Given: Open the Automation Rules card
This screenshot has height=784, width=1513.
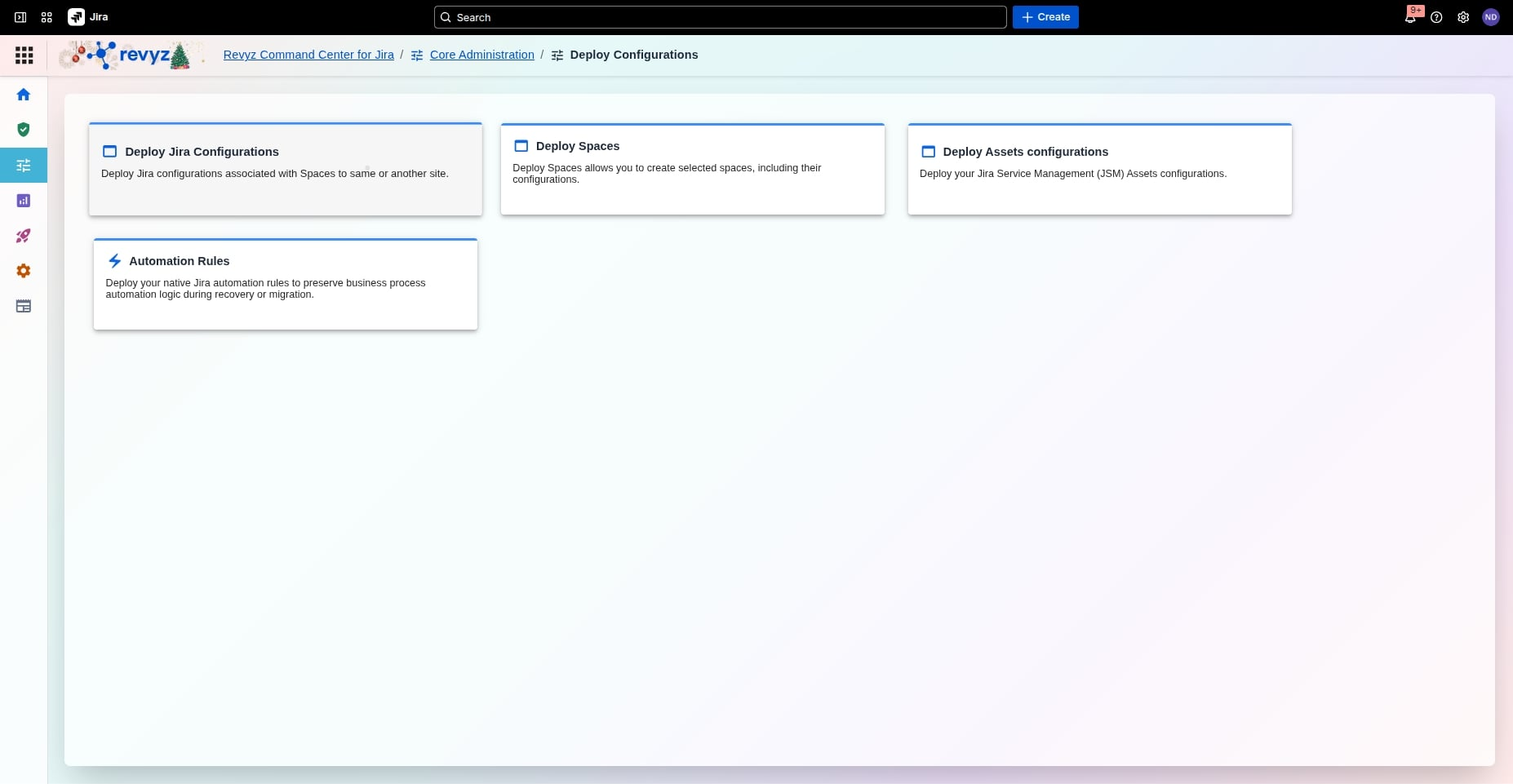Looking at the screenshot, I should pos(285,284).
